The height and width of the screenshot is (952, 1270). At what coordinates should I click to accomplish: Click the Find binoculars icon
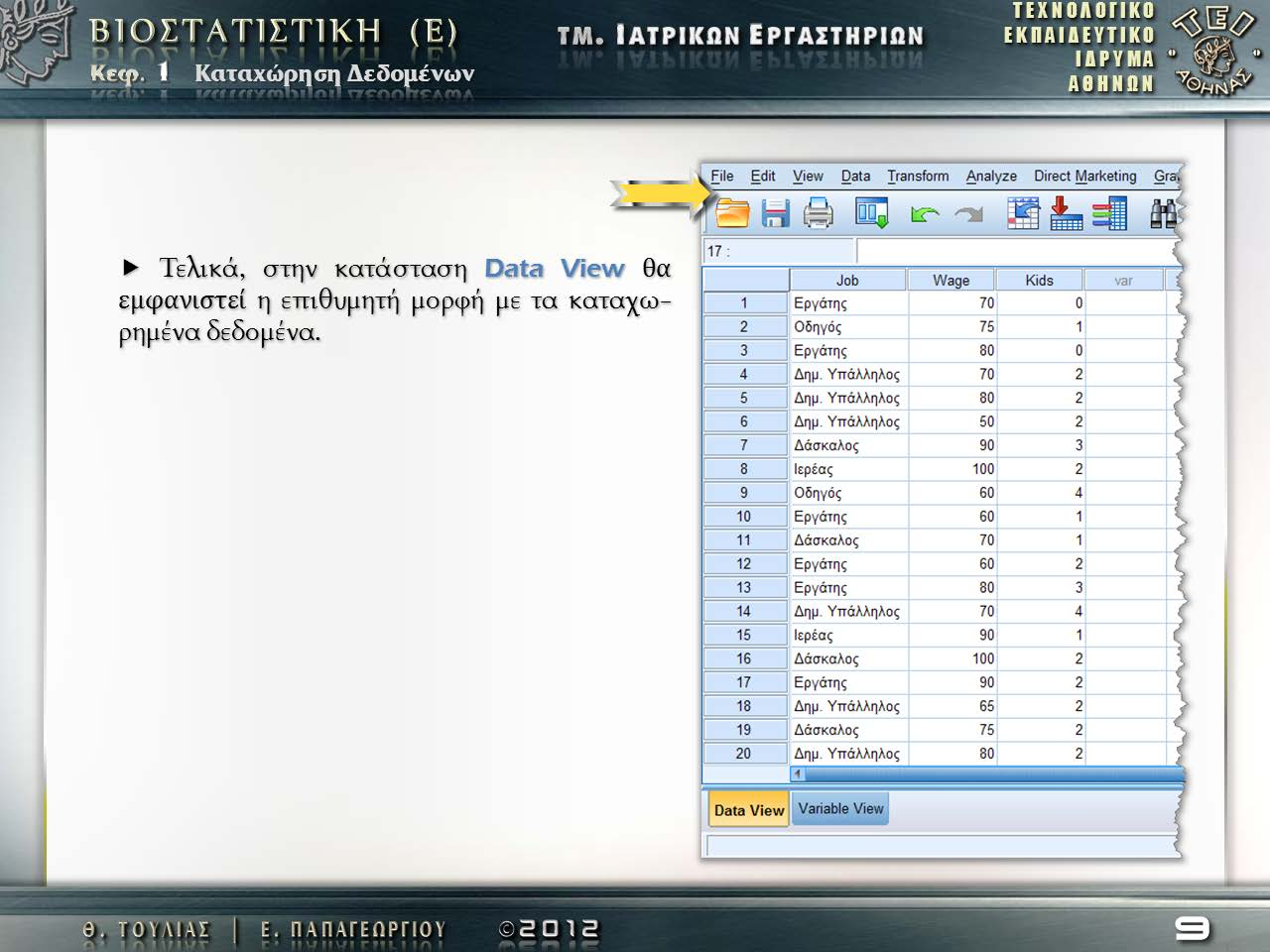point(1163,213)
